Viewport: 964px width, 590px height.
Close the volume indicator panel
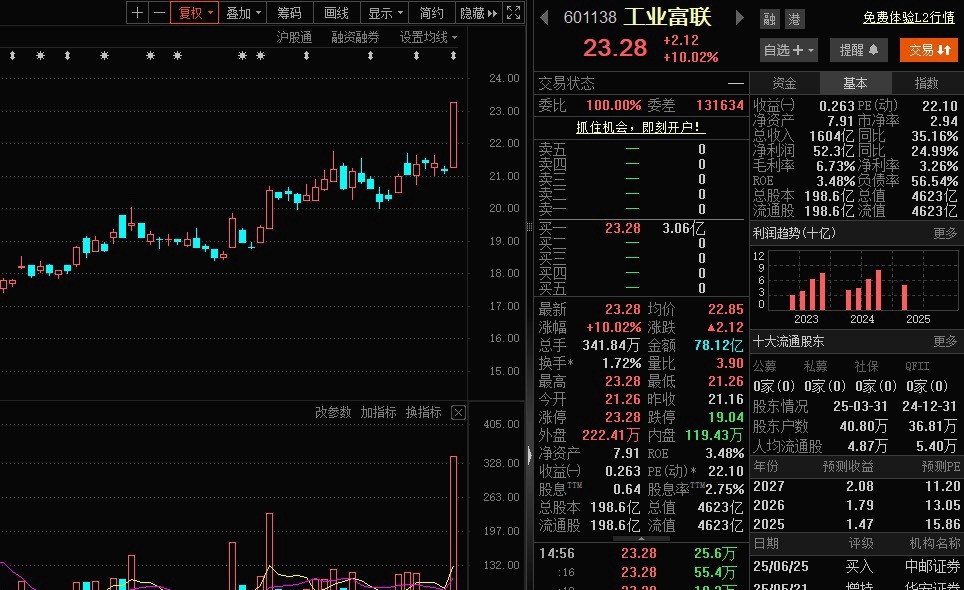[x=458, y=412]
